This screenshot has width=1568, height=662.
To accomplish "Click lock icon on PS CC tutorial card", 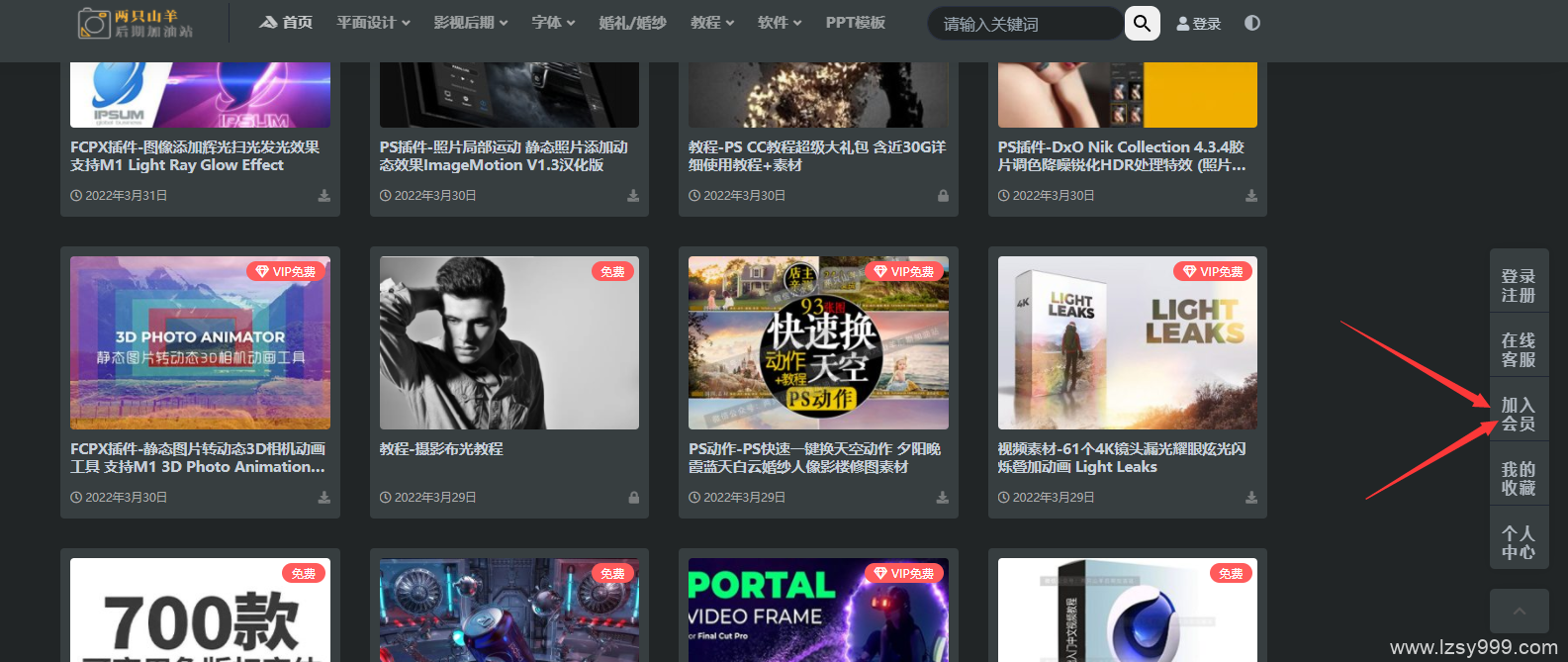I will click(943, 196).
